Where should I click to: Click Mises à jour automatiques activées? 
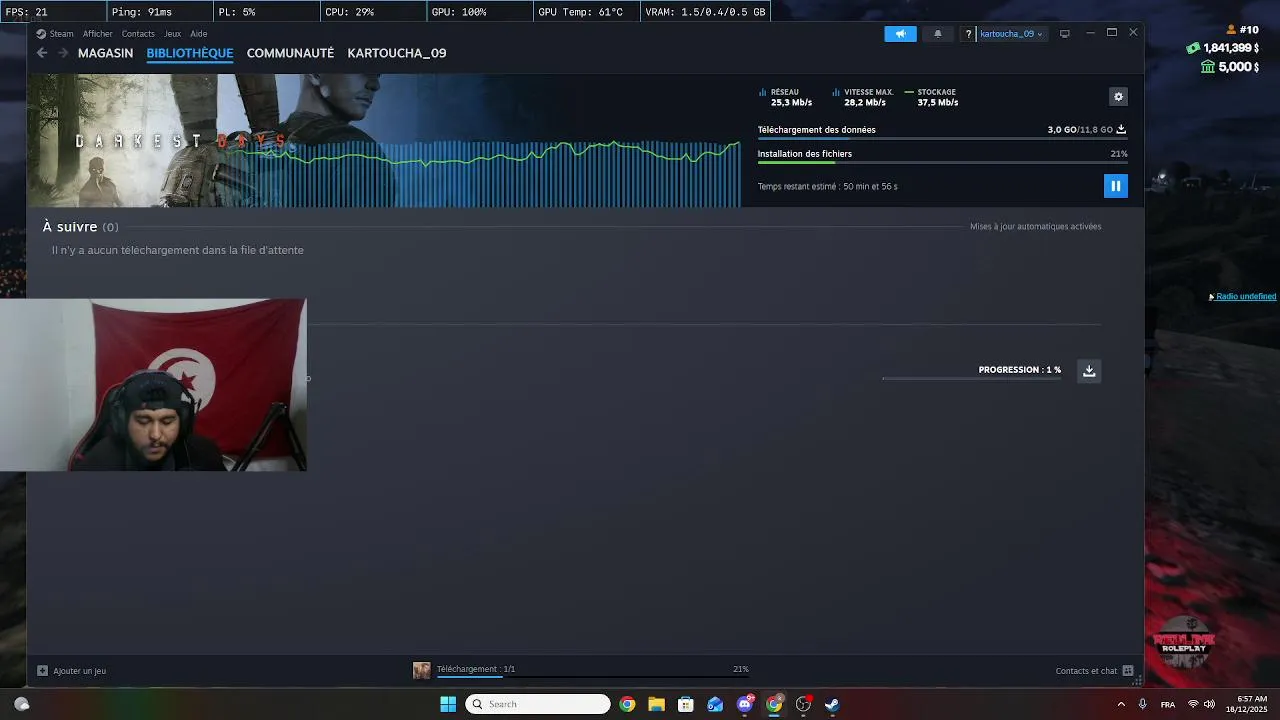[1035, 227]
